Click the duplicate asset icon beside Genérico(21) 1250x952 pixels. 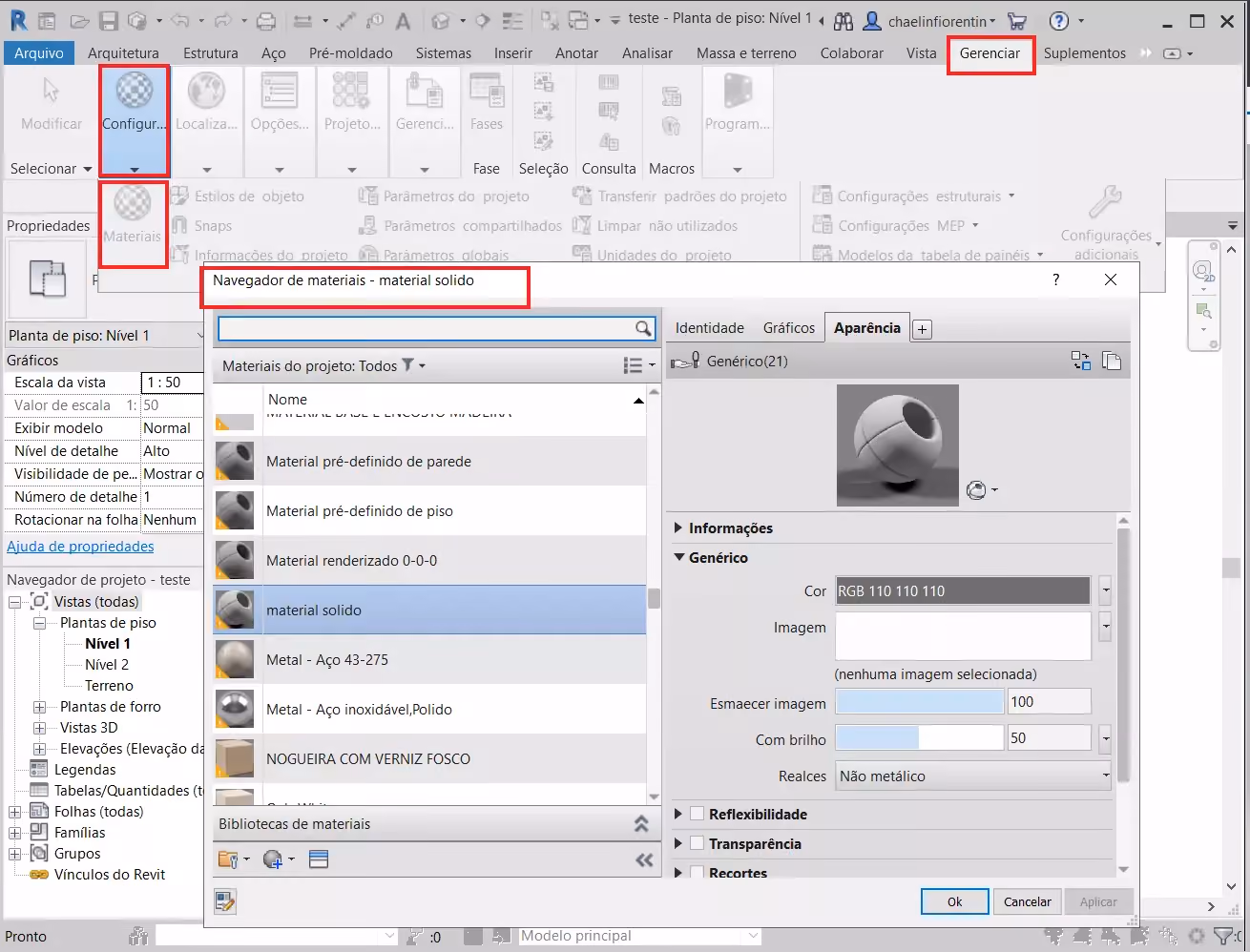1111,361
